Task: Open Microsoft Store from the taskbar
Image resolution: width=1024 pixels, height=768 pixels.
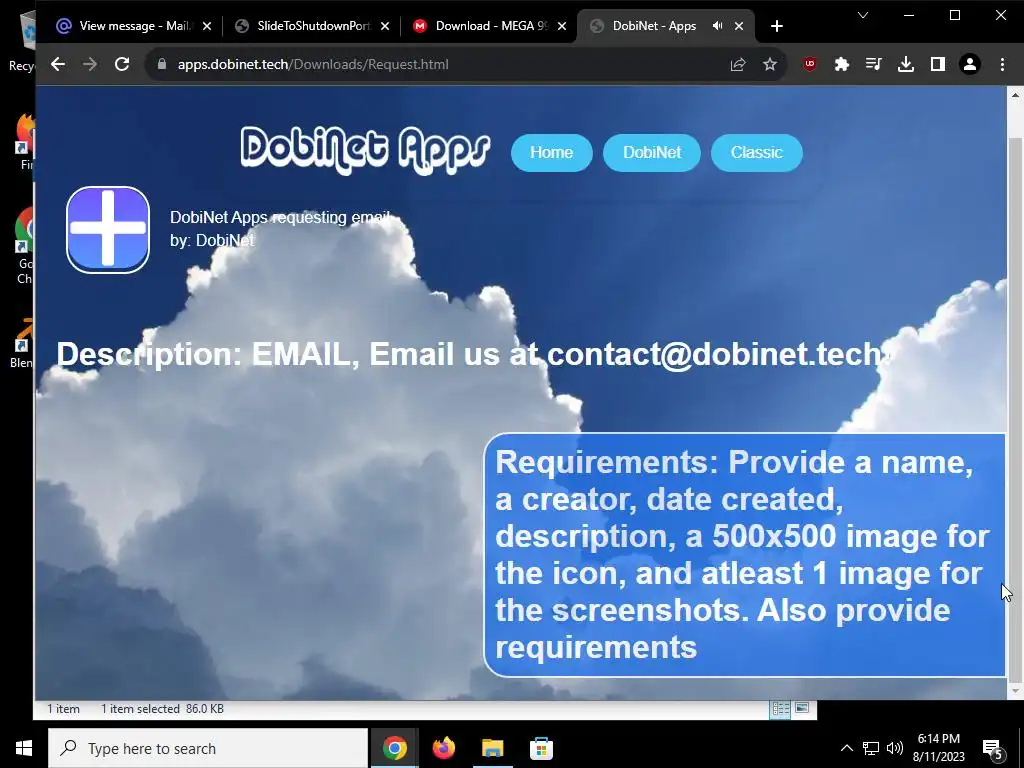Action: (541, 748)
